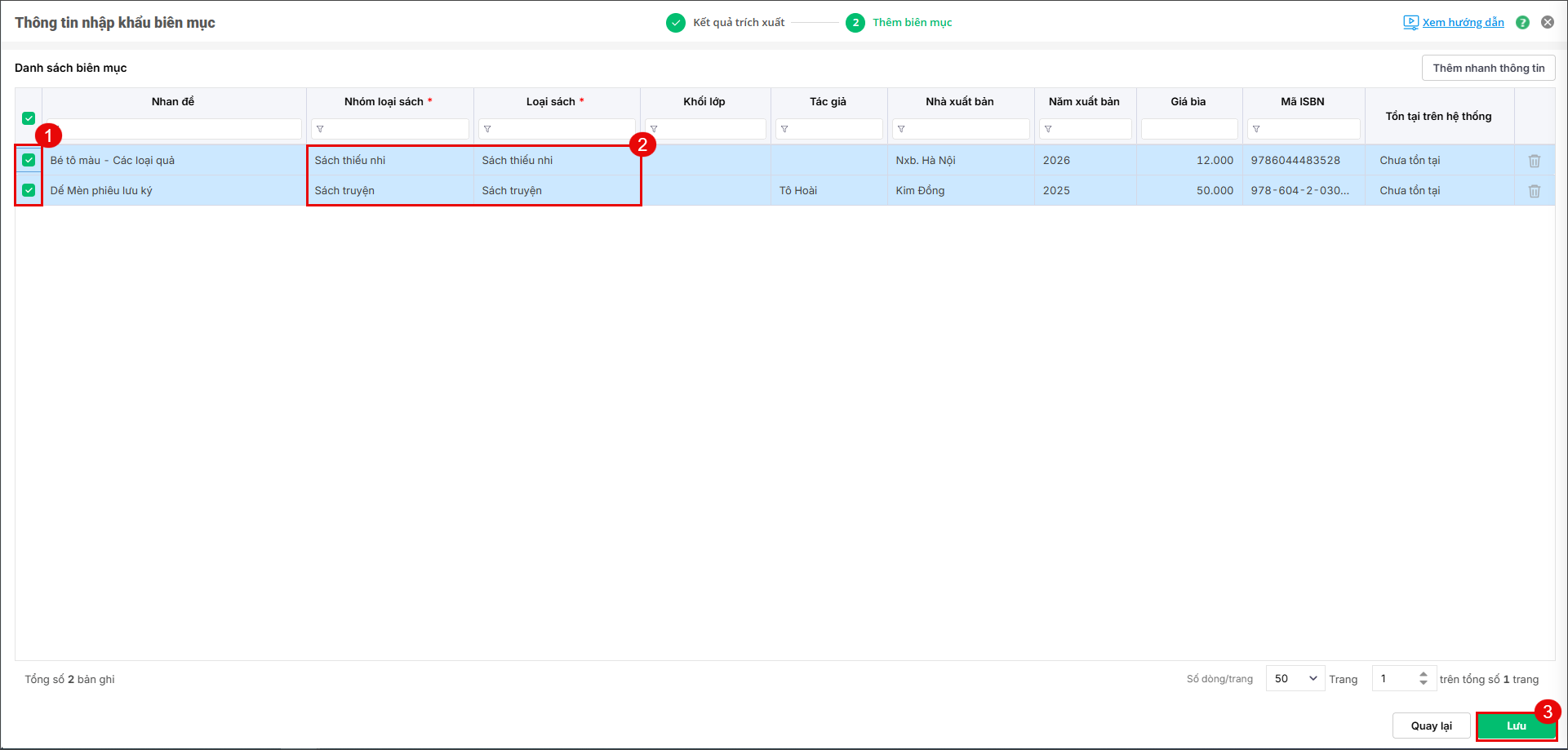Screen dimensions: 1568x750
Task: Click filter icon in Loại sách column
Action: tap(487, 129)
